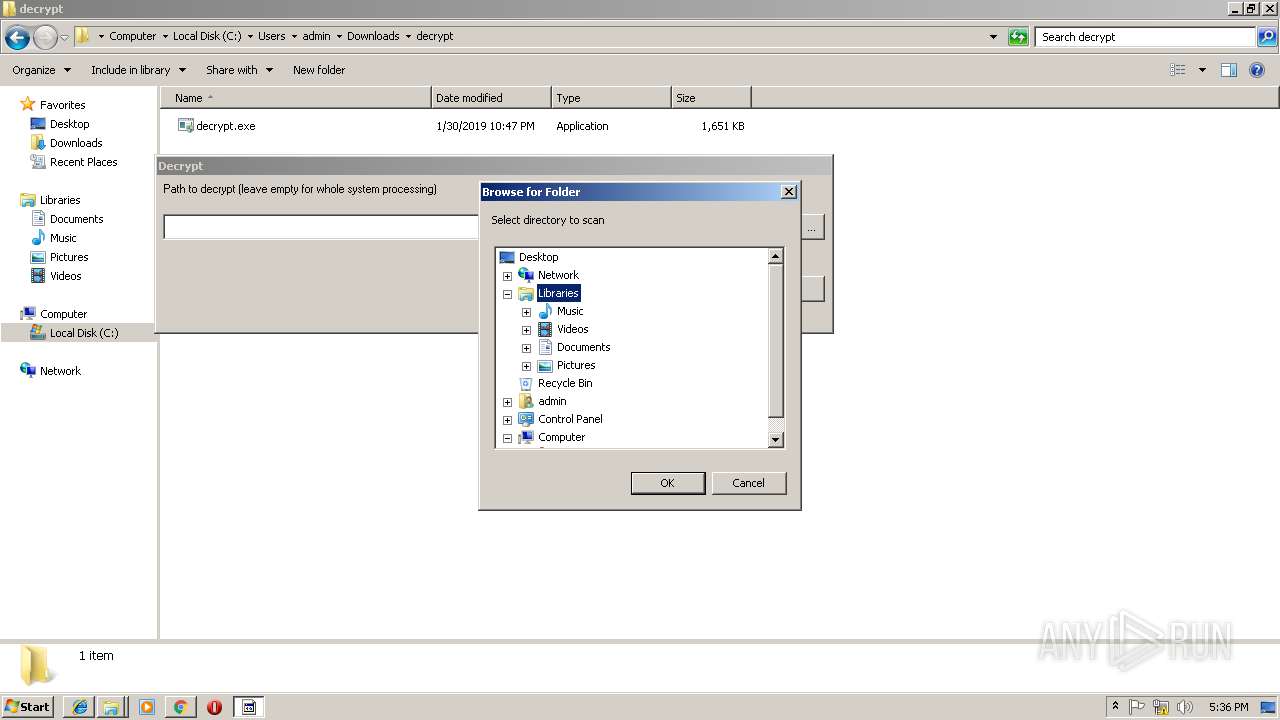1280x720 pixels.
Task: Click the path to decrypt input field
Action: [x=321, y=228]
